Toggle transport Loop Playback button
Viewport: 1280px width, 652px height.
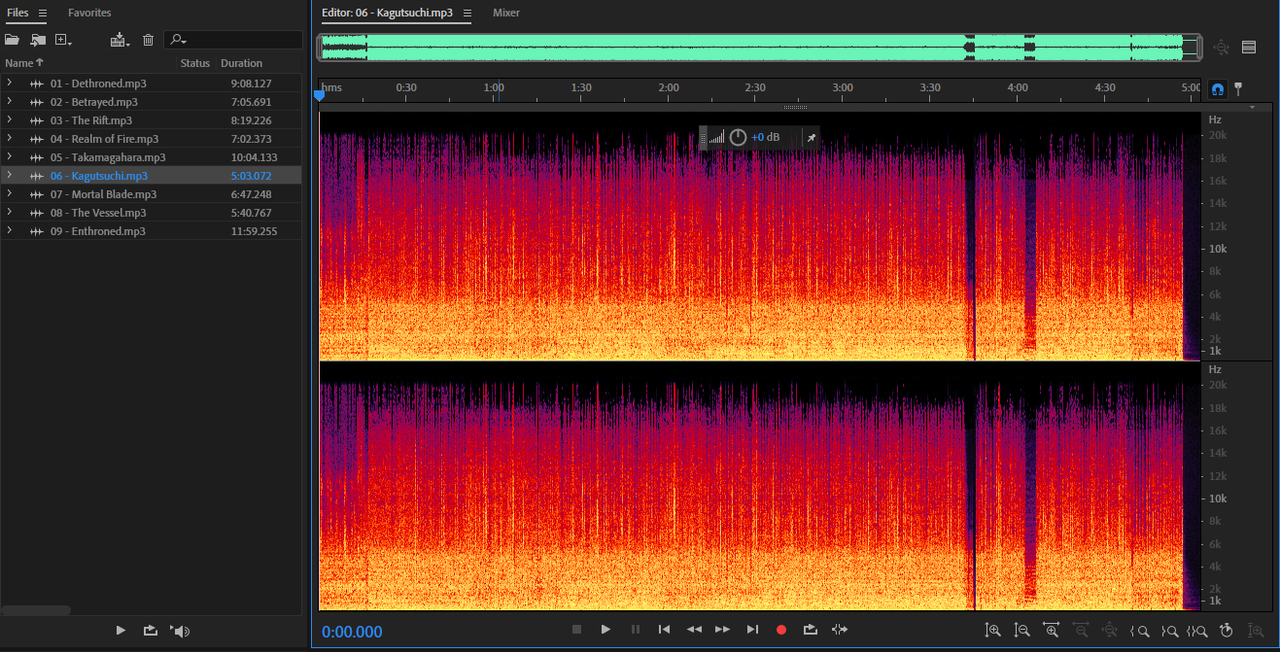811,630
